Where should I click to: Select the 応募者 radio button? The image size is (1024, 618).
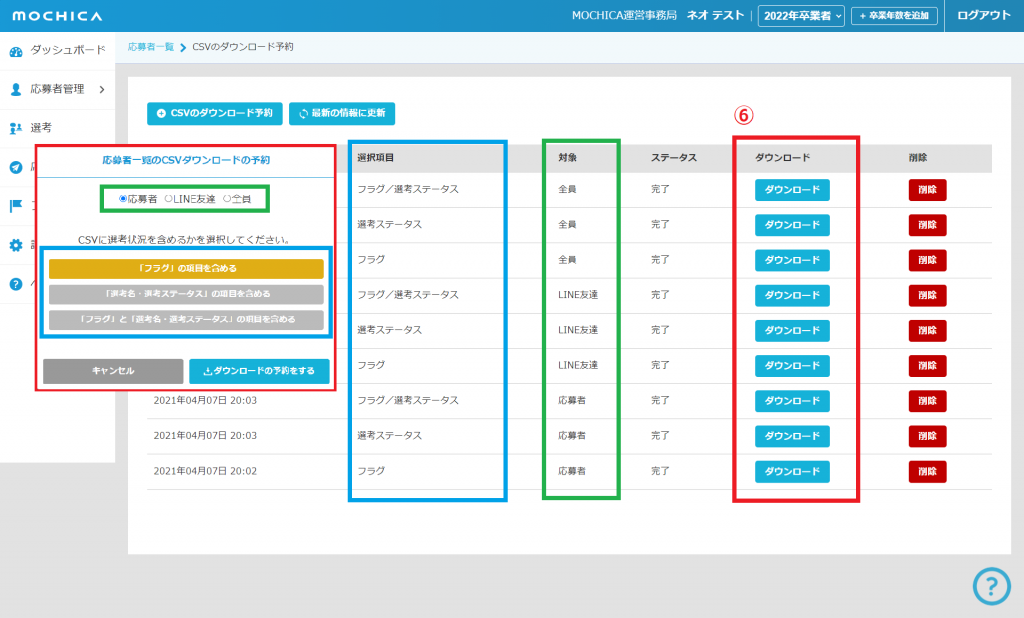click(x=123, y=199)
